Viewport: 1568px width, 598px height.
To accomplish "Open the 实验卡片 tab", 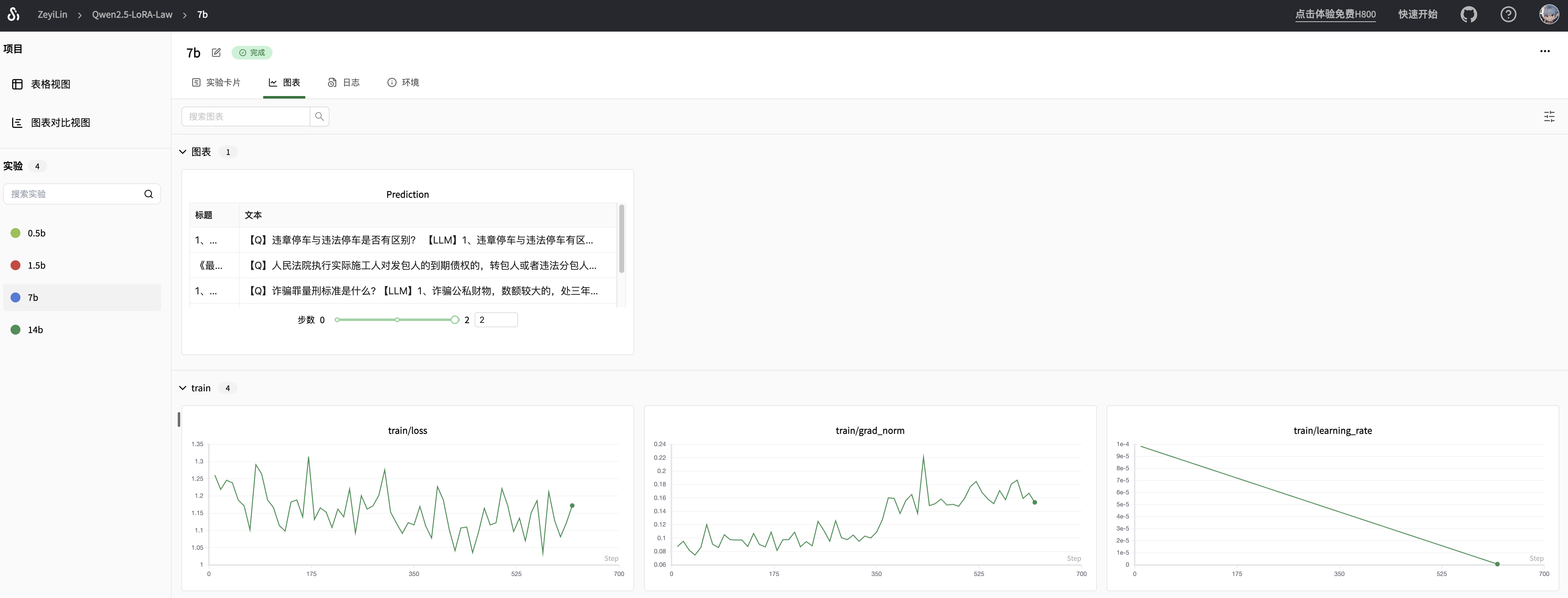I will click(216, 82).
